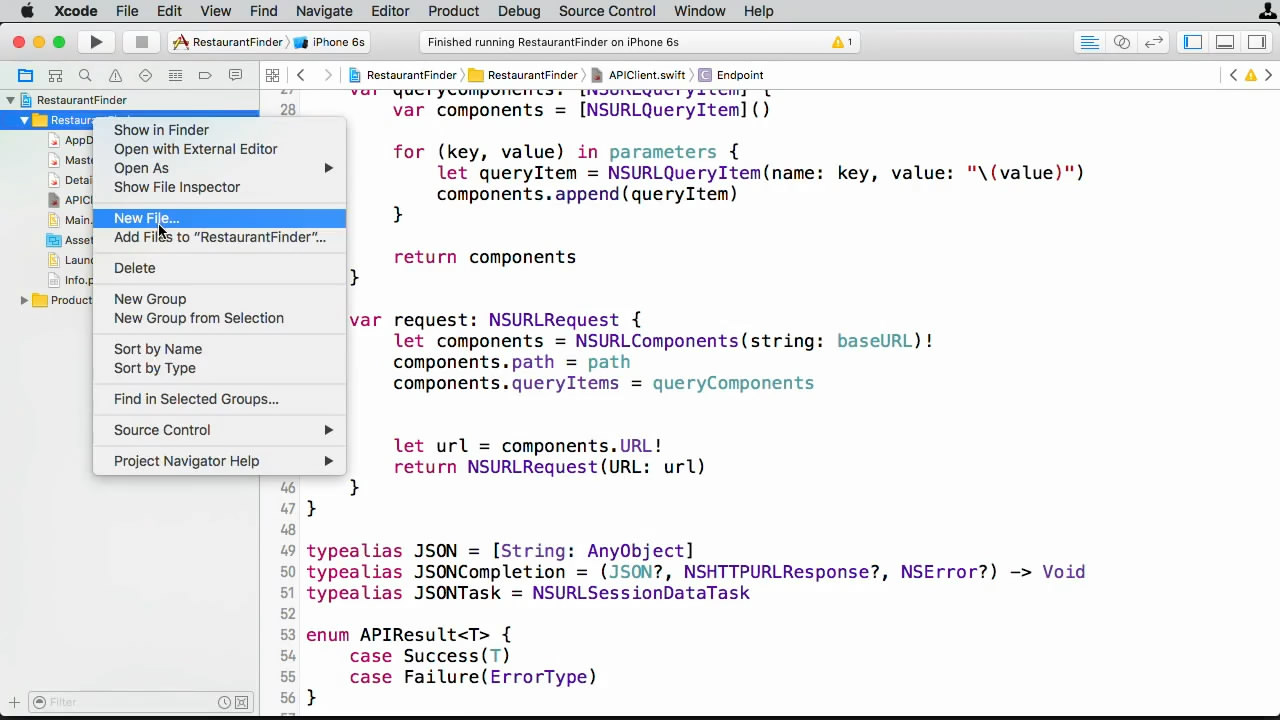Click the add plus button in navigator footer
This screenshot has height=720, width=1280.
pos(14,703)
